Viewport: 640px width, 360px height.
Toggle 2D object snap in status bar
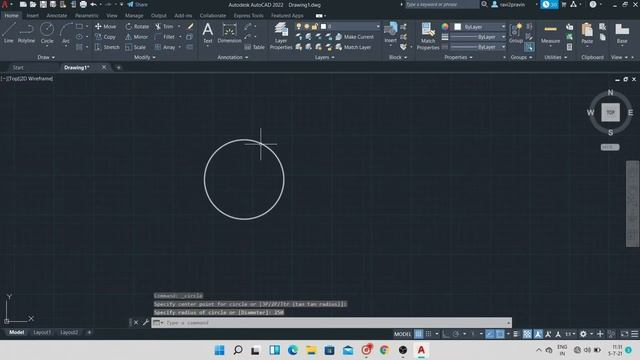[x=500, y=334]
